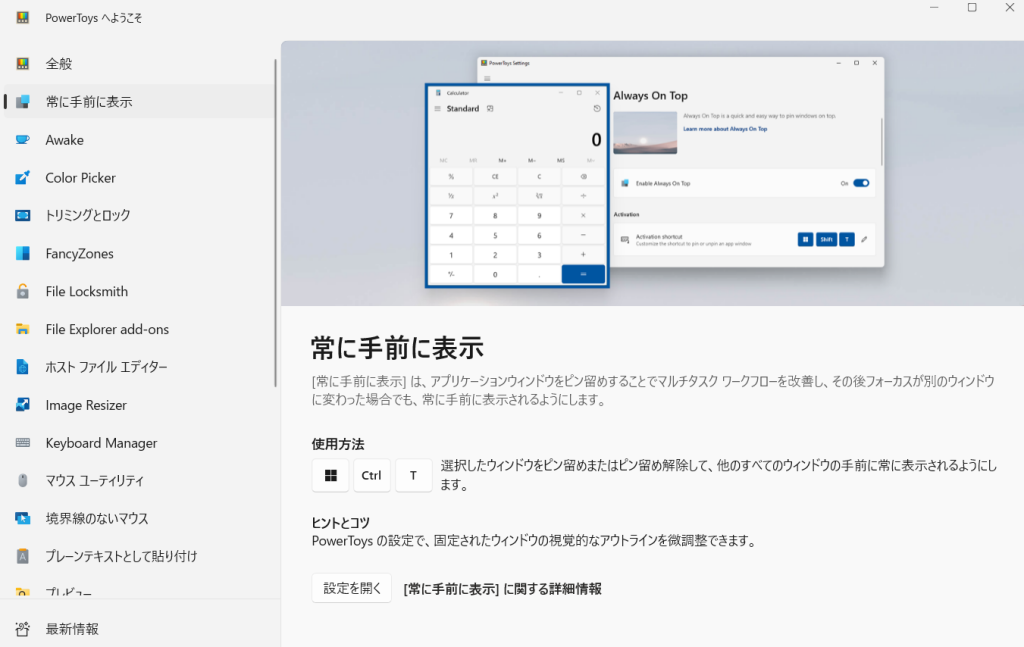Click the Awake coffee cup icon

coord(23,140)
